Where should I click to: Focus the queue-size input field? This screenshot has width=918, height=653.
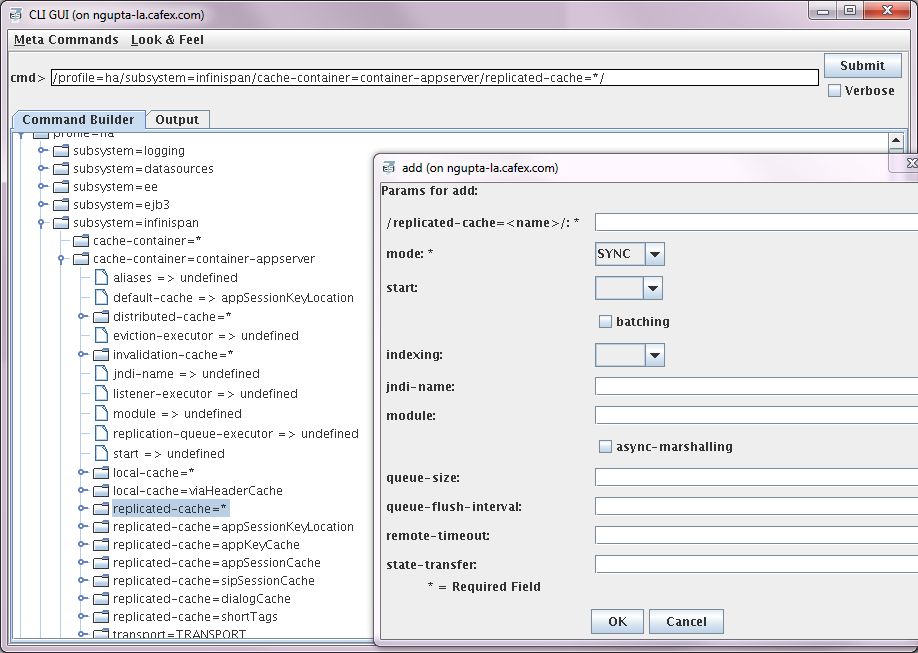(x=756, y=477)
